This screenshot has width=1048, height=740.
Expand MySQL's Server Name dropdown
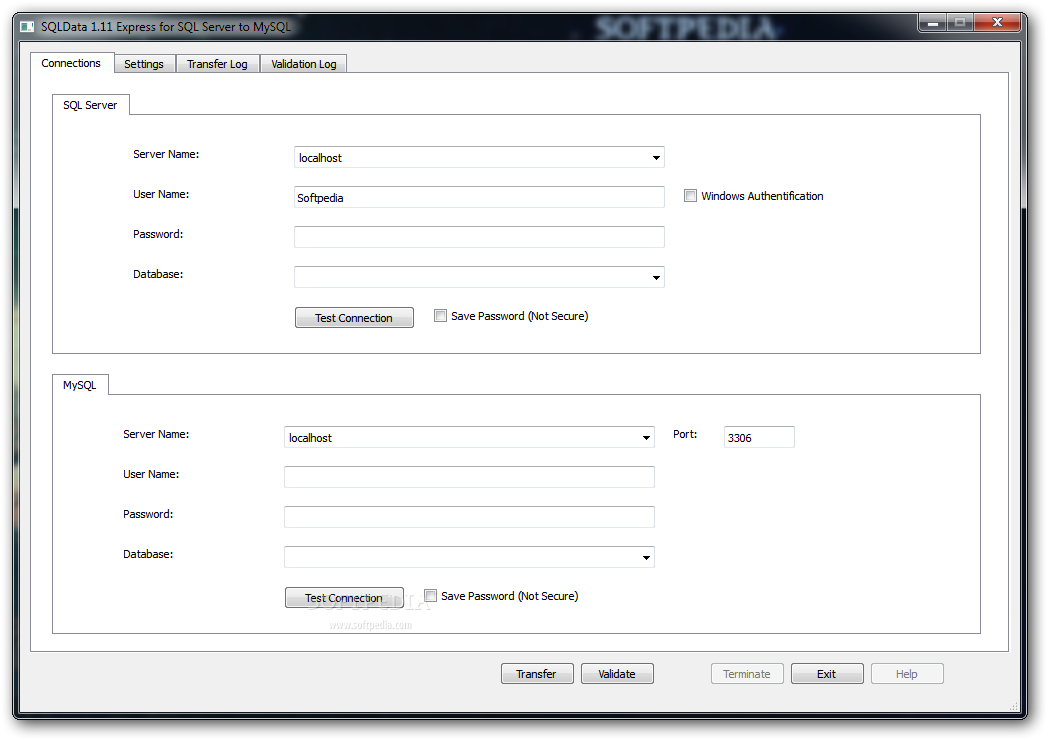(646, 438)
